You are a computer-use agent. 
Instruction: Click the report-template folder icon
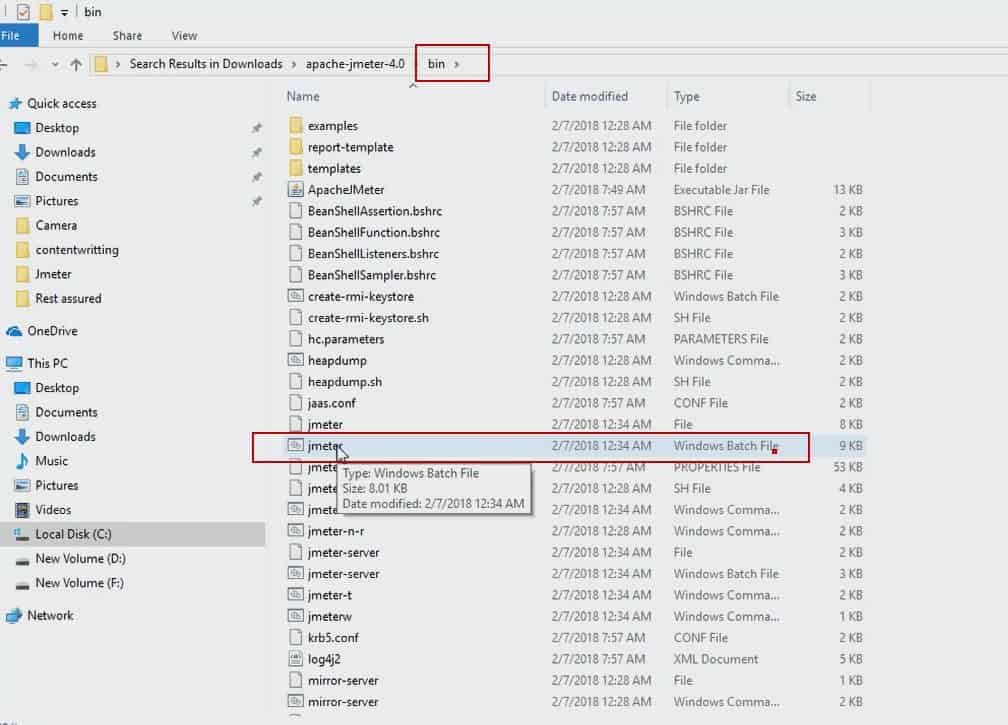tap(295, 147)
